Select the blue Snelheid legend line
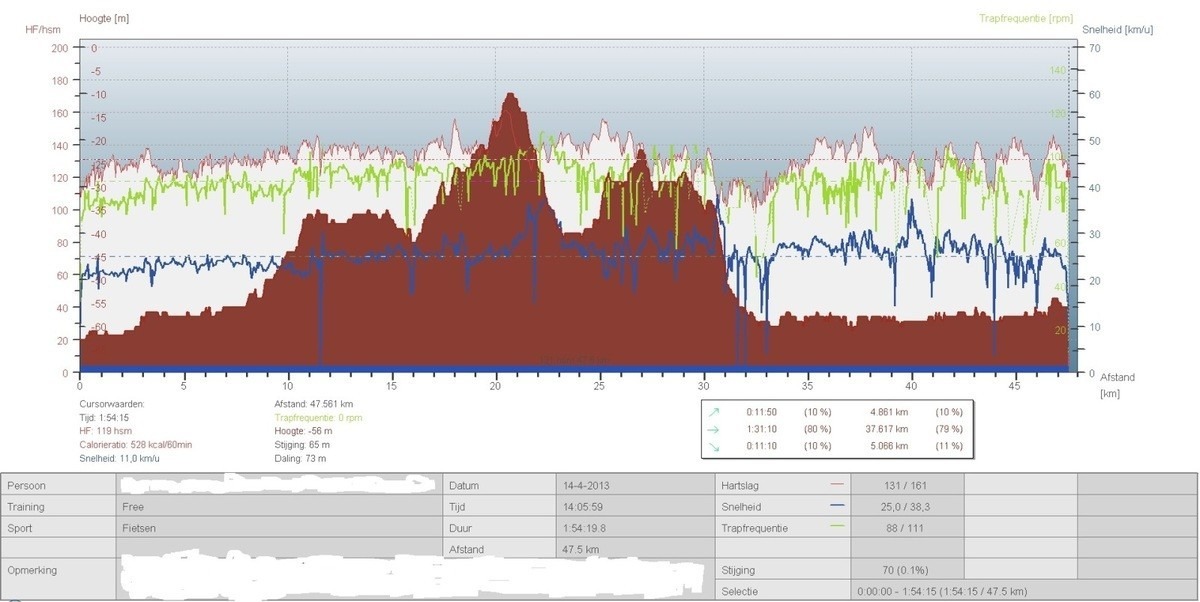The width and height of the screenshot is (1200, 602). [x=838, y=506]
